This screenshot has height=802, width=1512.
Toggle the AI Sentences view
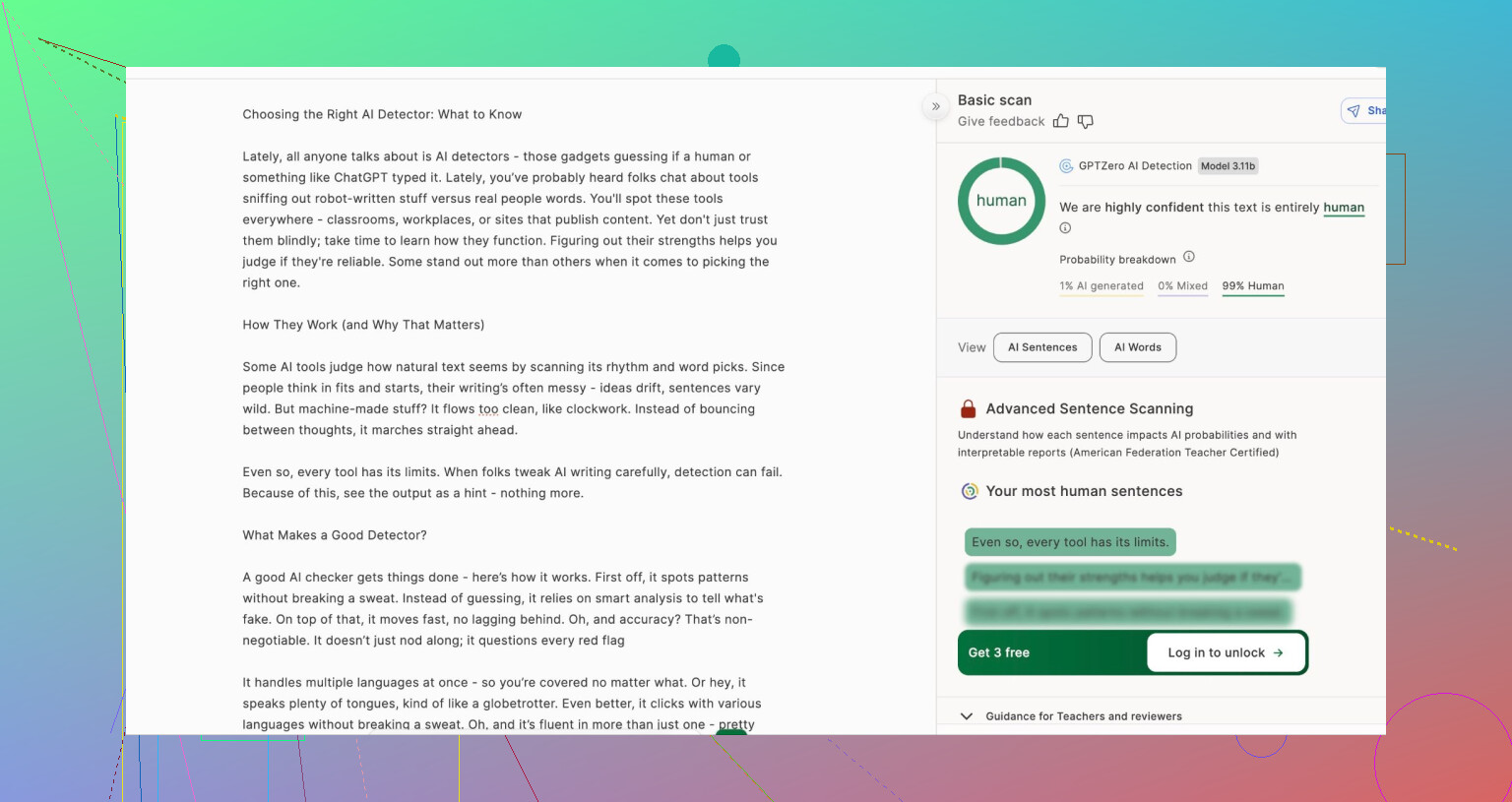click(1042, 347)
